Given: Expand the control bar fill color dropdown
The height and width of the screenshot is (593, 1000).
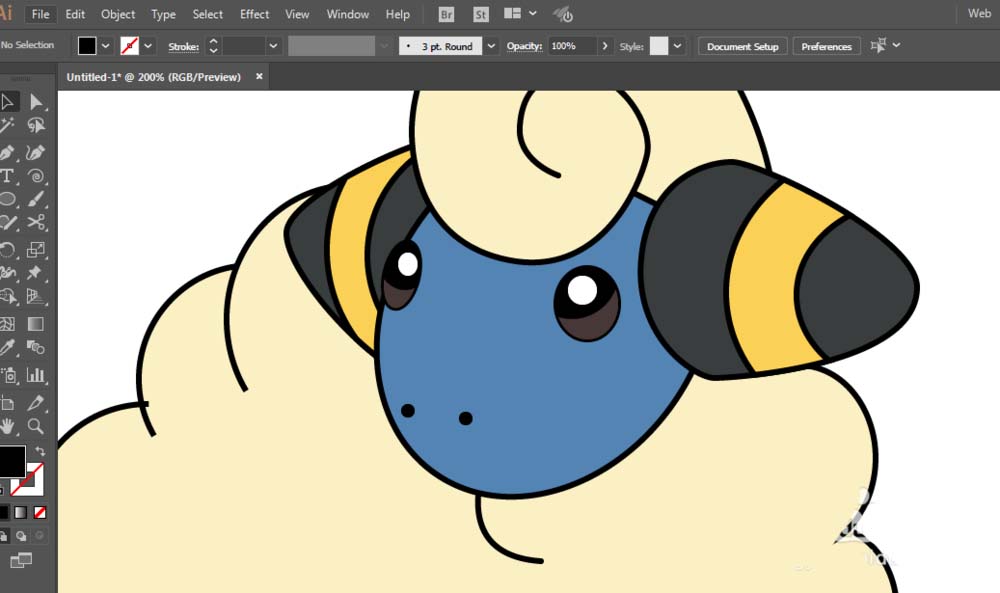Looking at the screenshot, I should coord(106,46).
